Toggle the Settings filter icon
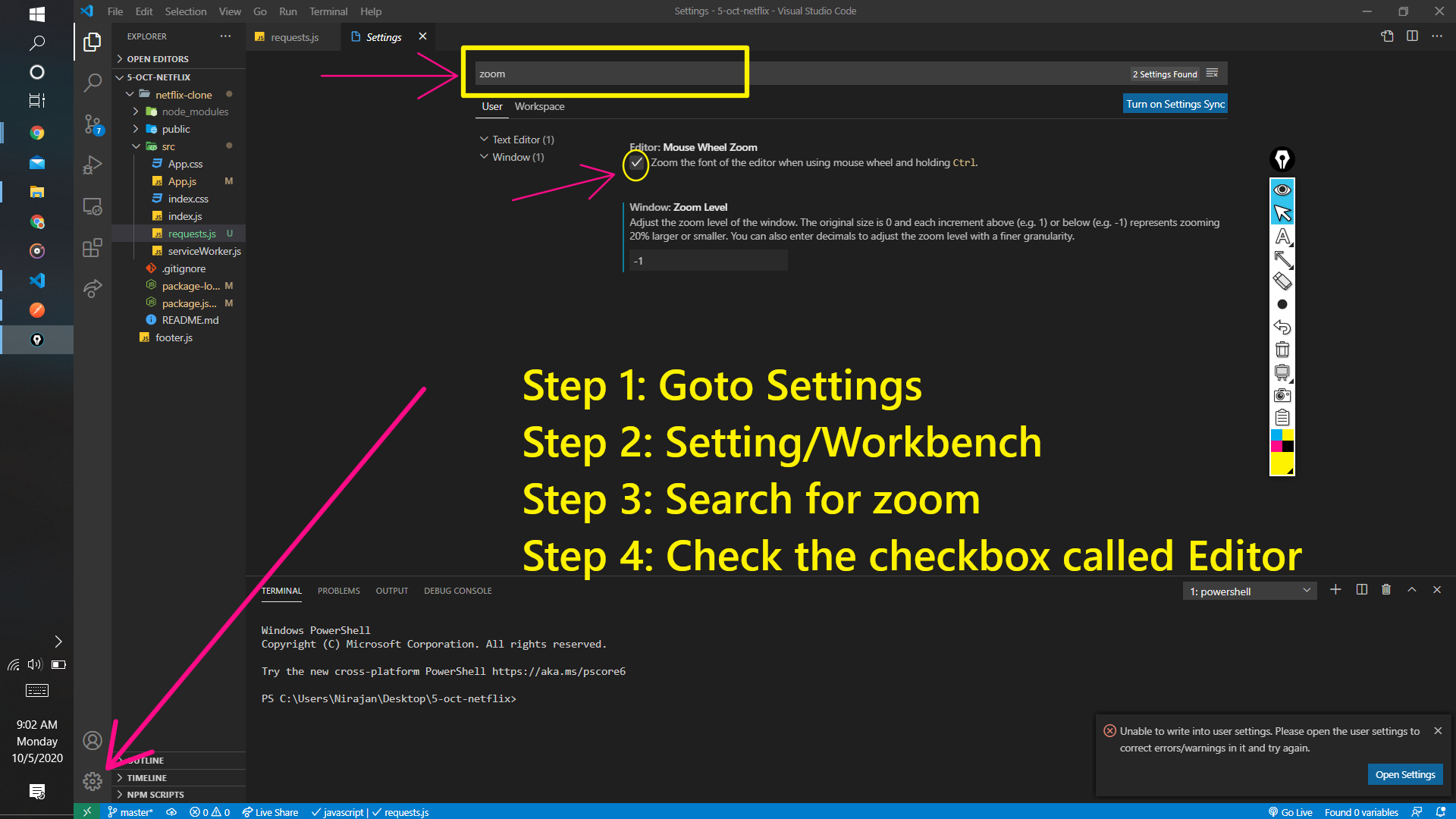The image size is (1456, 819). 1212,73
